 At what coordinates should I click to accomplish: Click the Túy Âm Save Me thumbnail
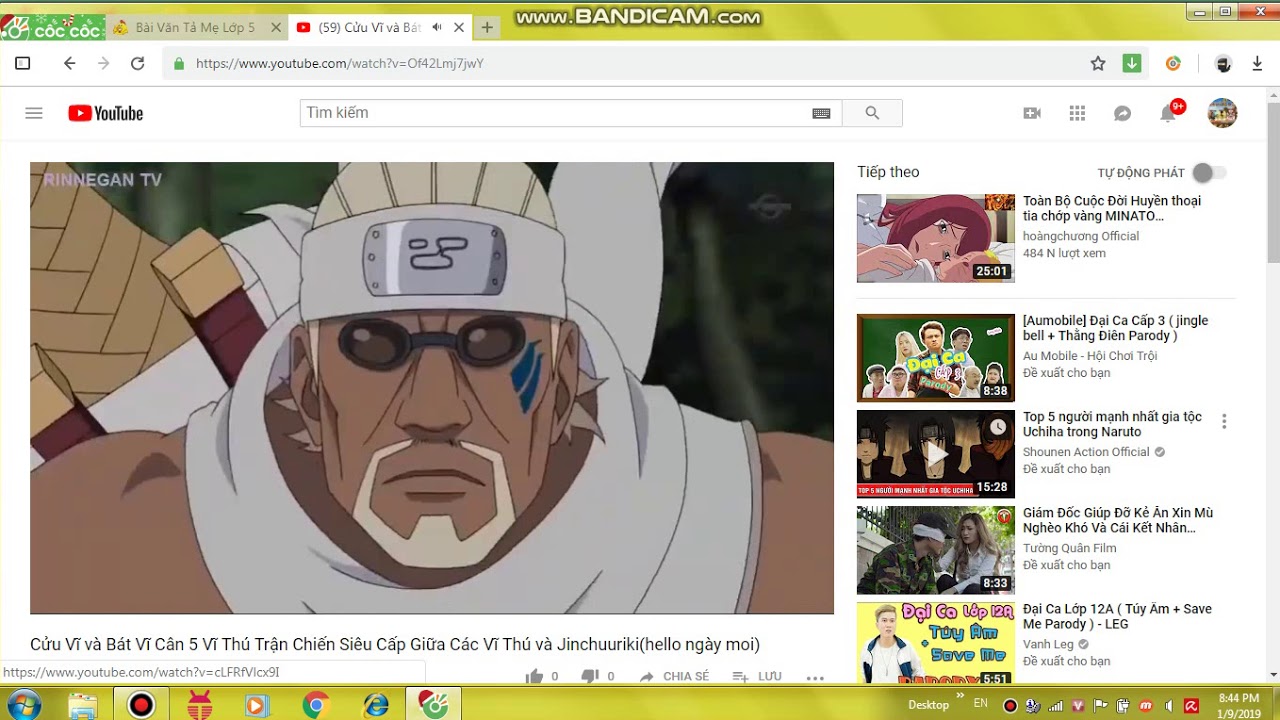click(x=936, y=643)
